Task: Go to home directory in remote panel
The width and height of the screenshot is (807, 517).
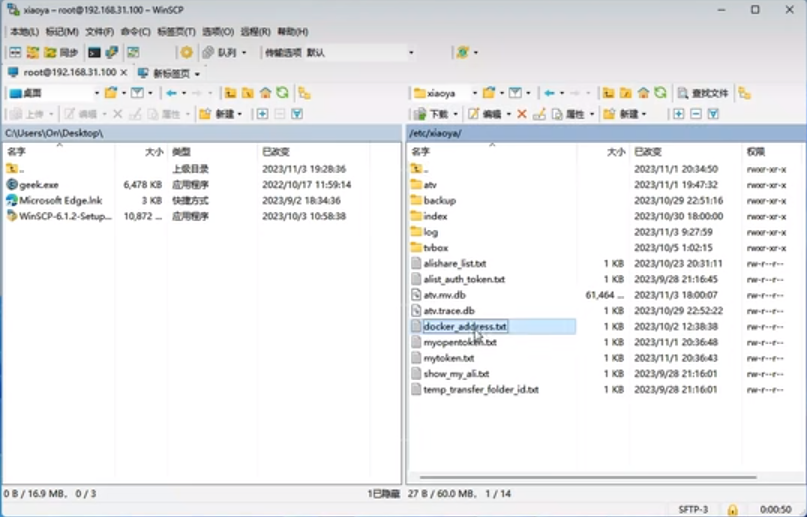Action: 643,93
